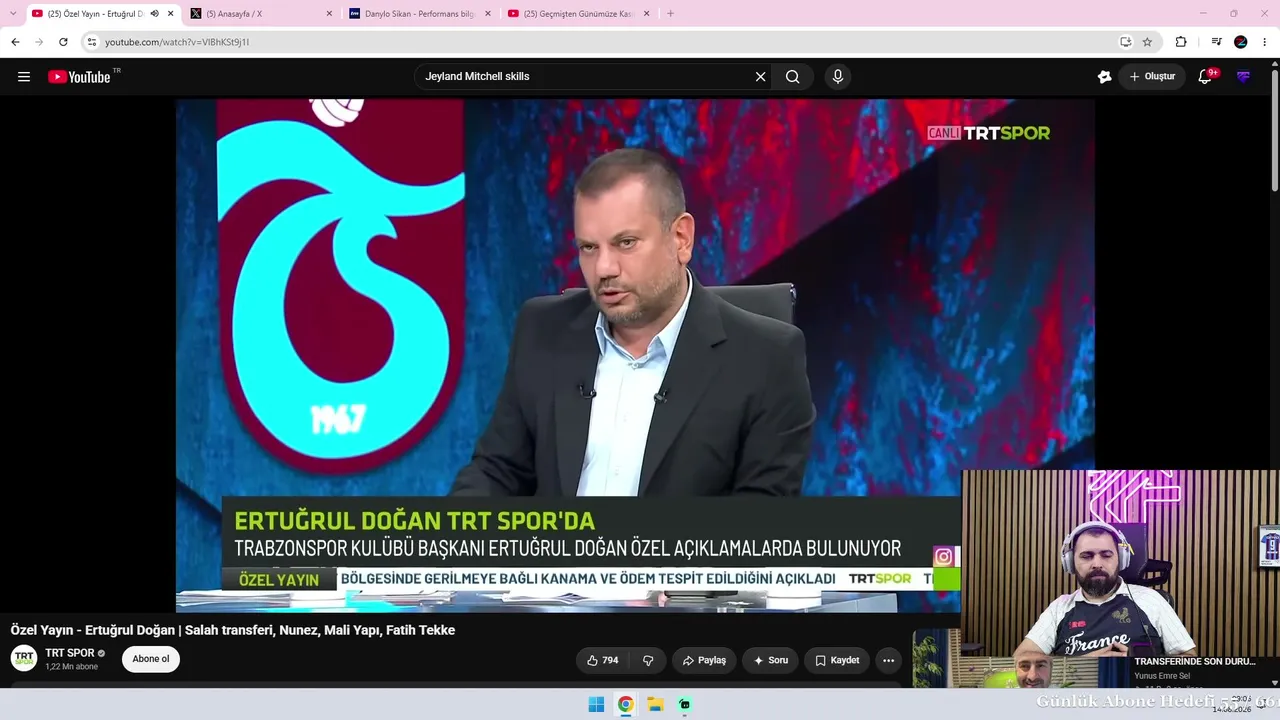Close the Geçmişten Günümüze tab
Screen dimensions: 1280x720
[x=646, y=14]
